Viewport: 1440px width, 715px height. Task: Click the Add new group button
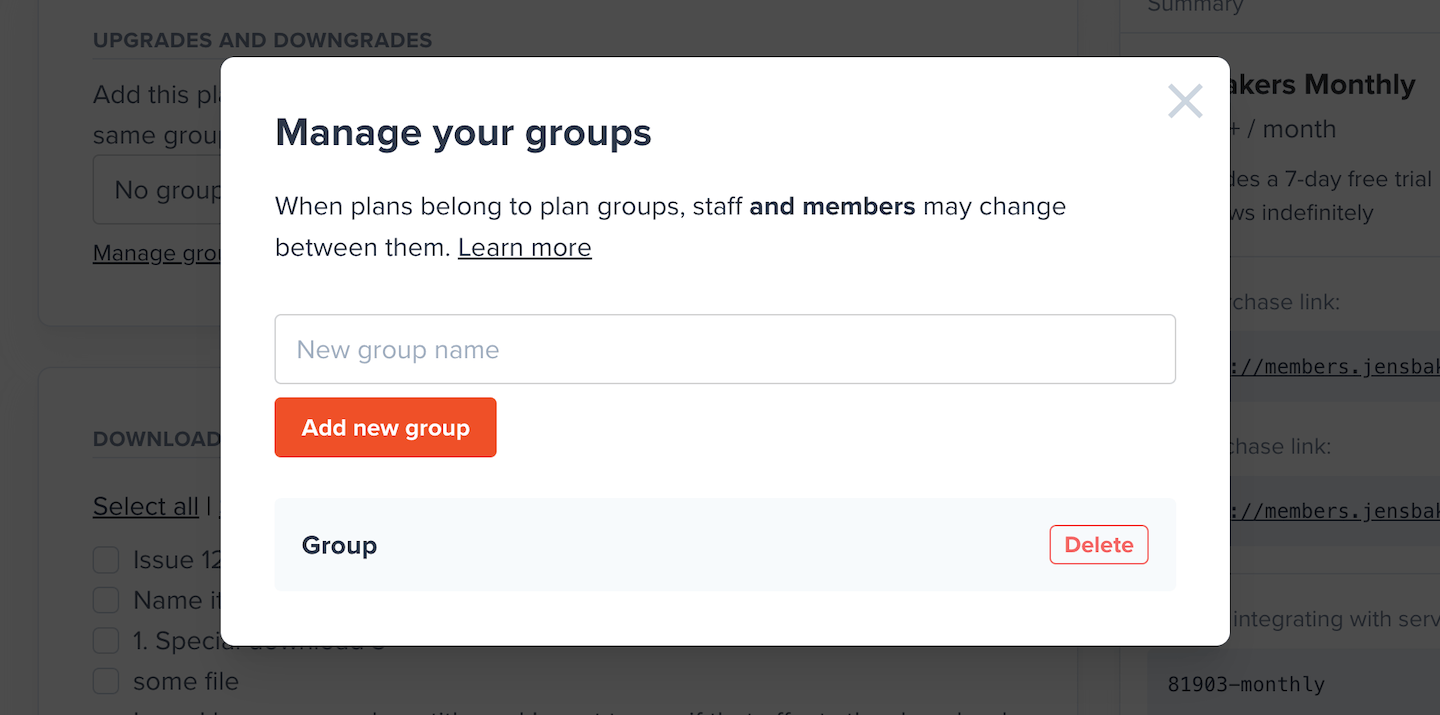point(385,427)
